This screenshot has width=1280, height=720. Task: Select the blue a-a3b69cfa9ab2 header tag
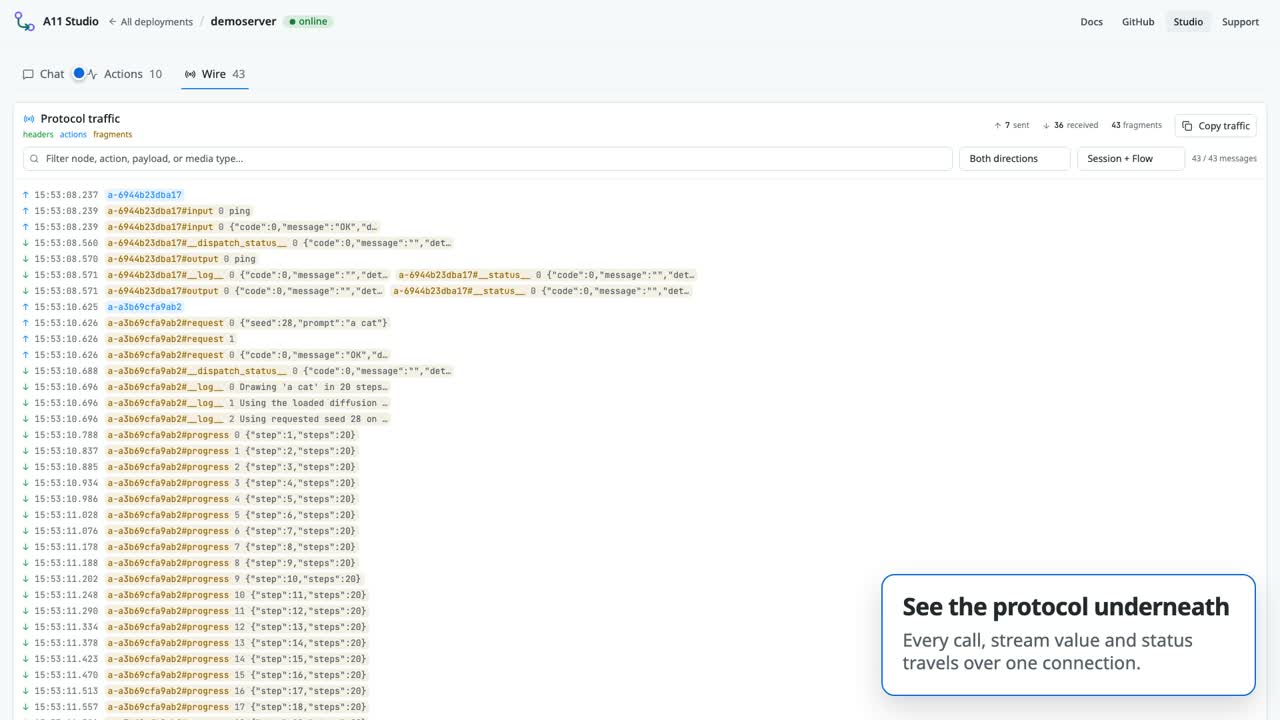(x=145, y=307)
